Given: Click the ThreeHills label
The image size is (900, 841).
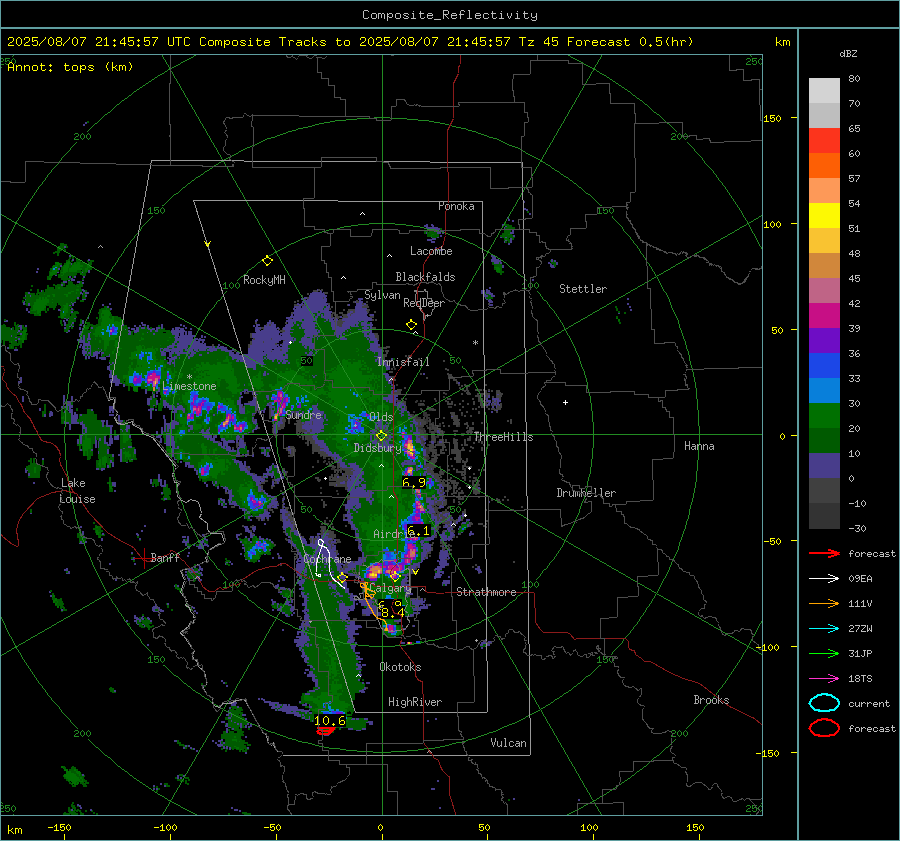Looking at the screenshot, I should coord(503,437).
